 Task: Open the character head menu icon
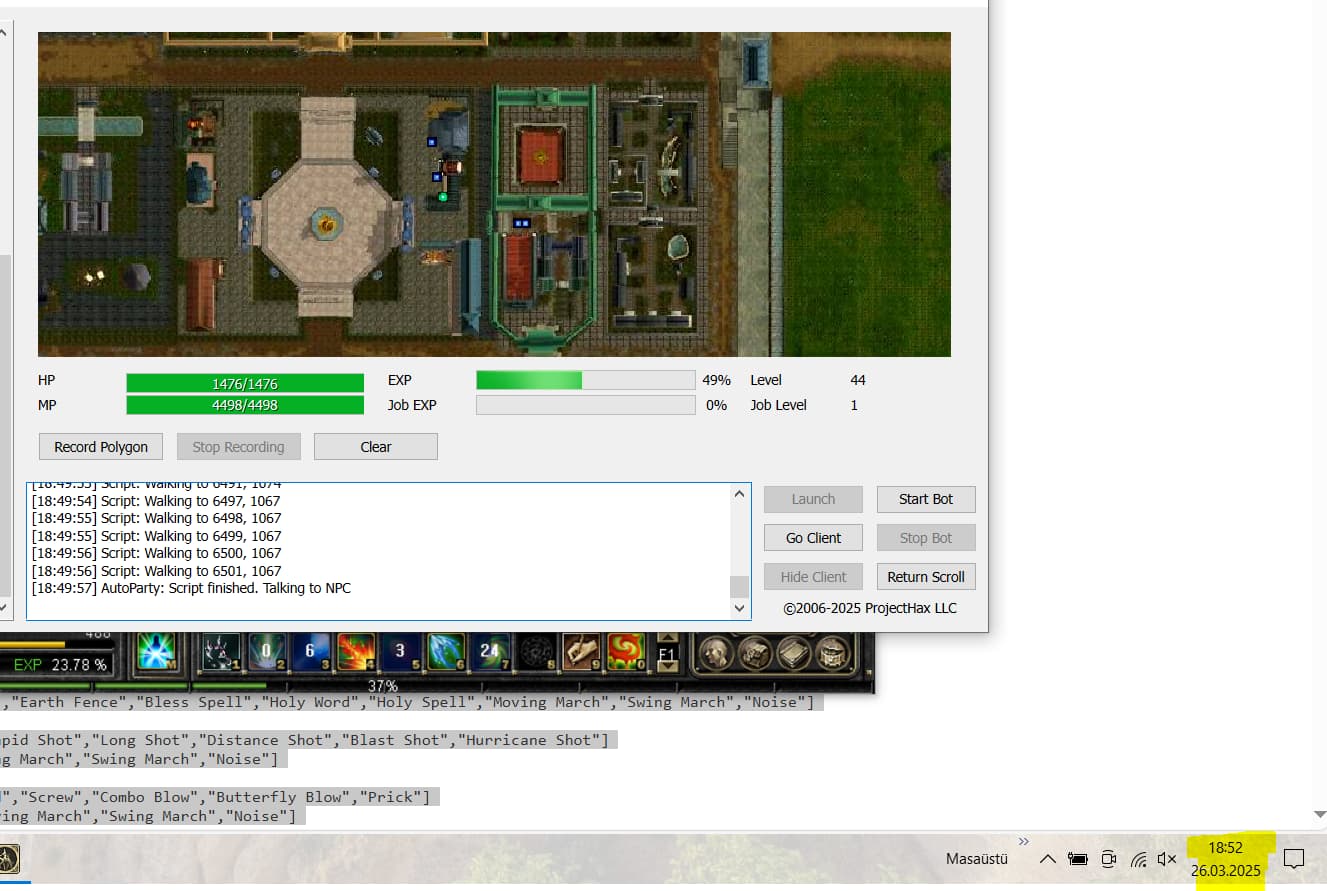716,653
